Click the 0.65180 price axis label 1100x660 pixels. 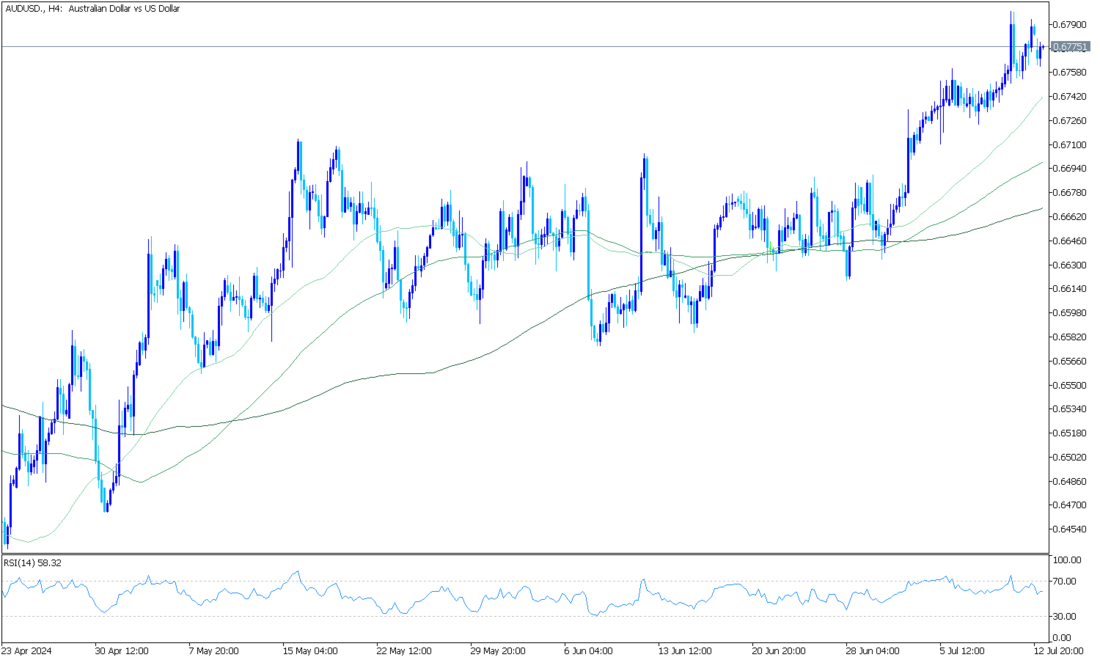pyautogui.click(x=1070, y=433)
